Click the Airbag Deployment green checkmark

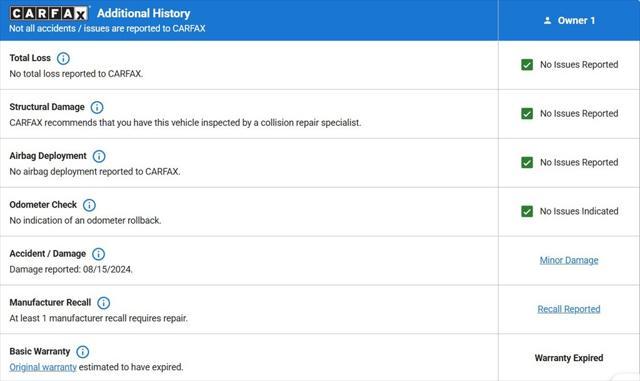(527, 163)
